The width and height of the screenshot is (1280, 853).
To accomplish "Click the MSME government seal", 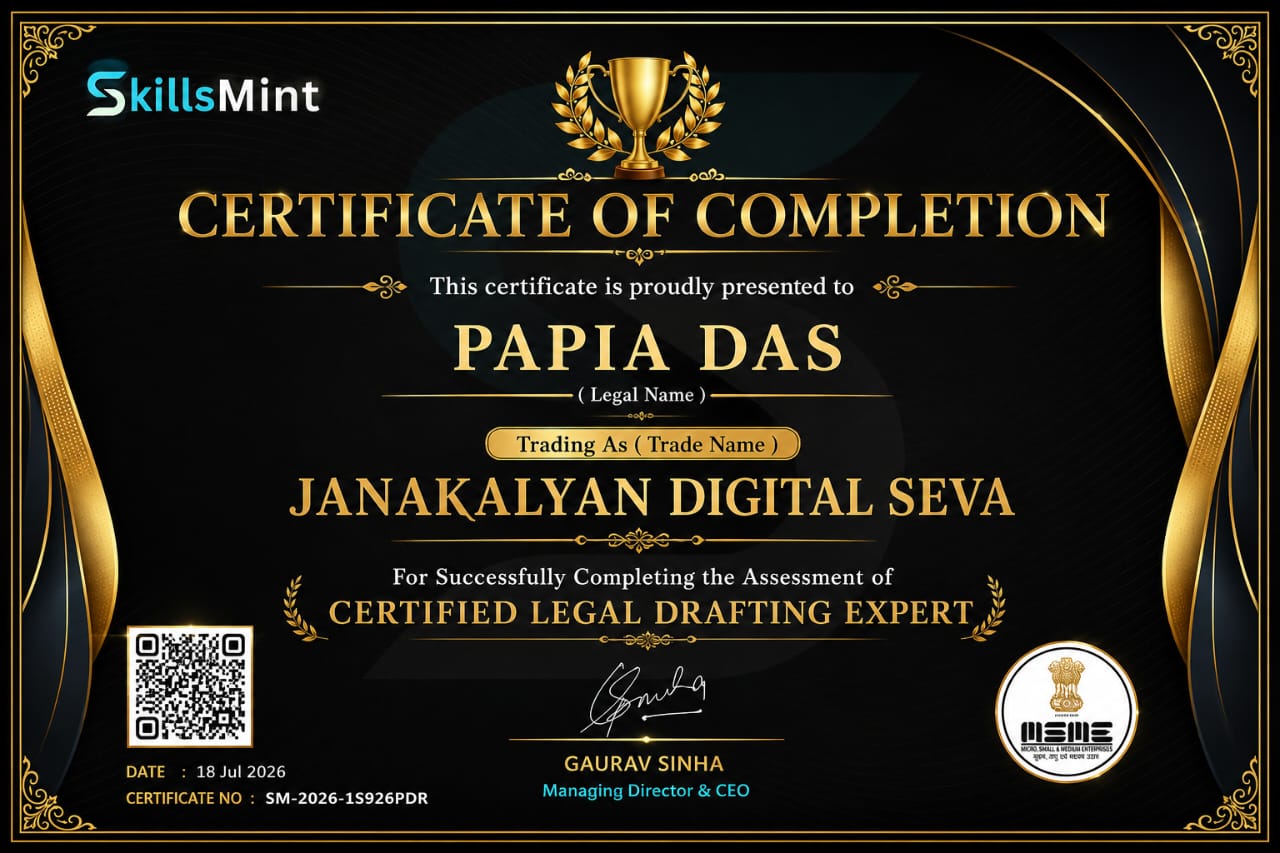I will pos(1067,712).
